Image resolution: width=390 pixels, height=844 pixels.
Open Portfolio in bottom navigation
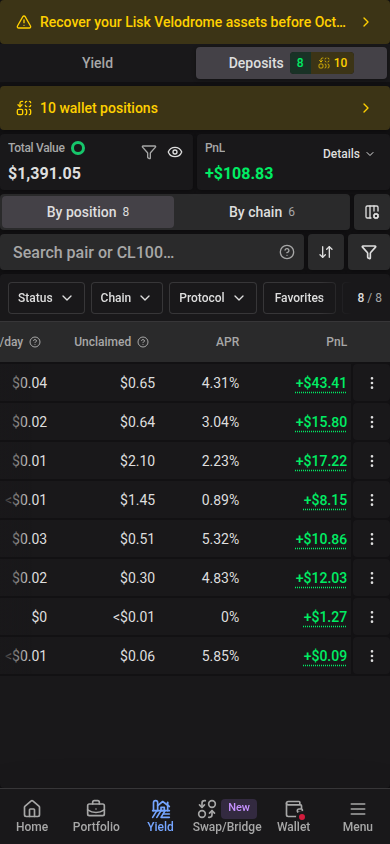pyautogui.click(x=96, y=816)
